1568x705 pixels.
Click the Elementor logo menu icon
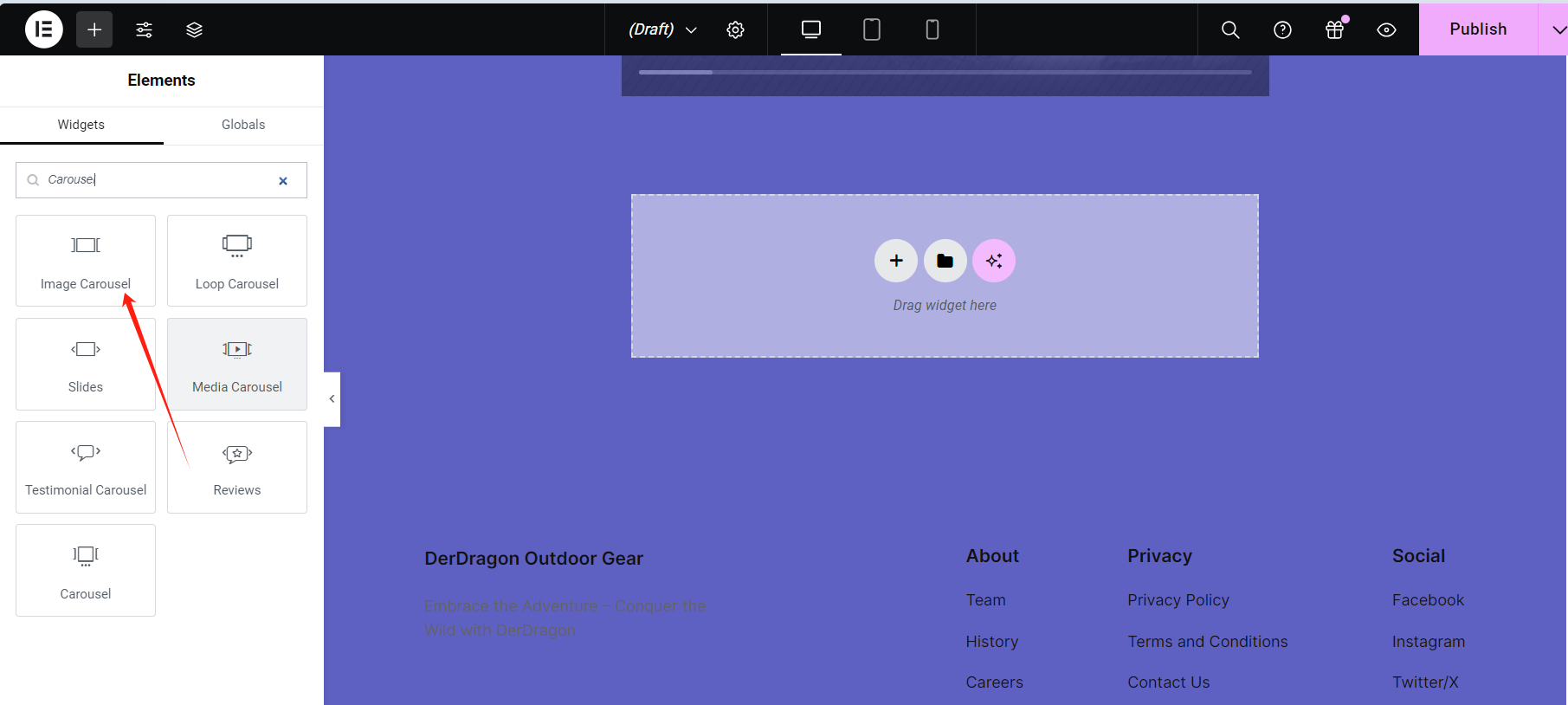[43, 29]
